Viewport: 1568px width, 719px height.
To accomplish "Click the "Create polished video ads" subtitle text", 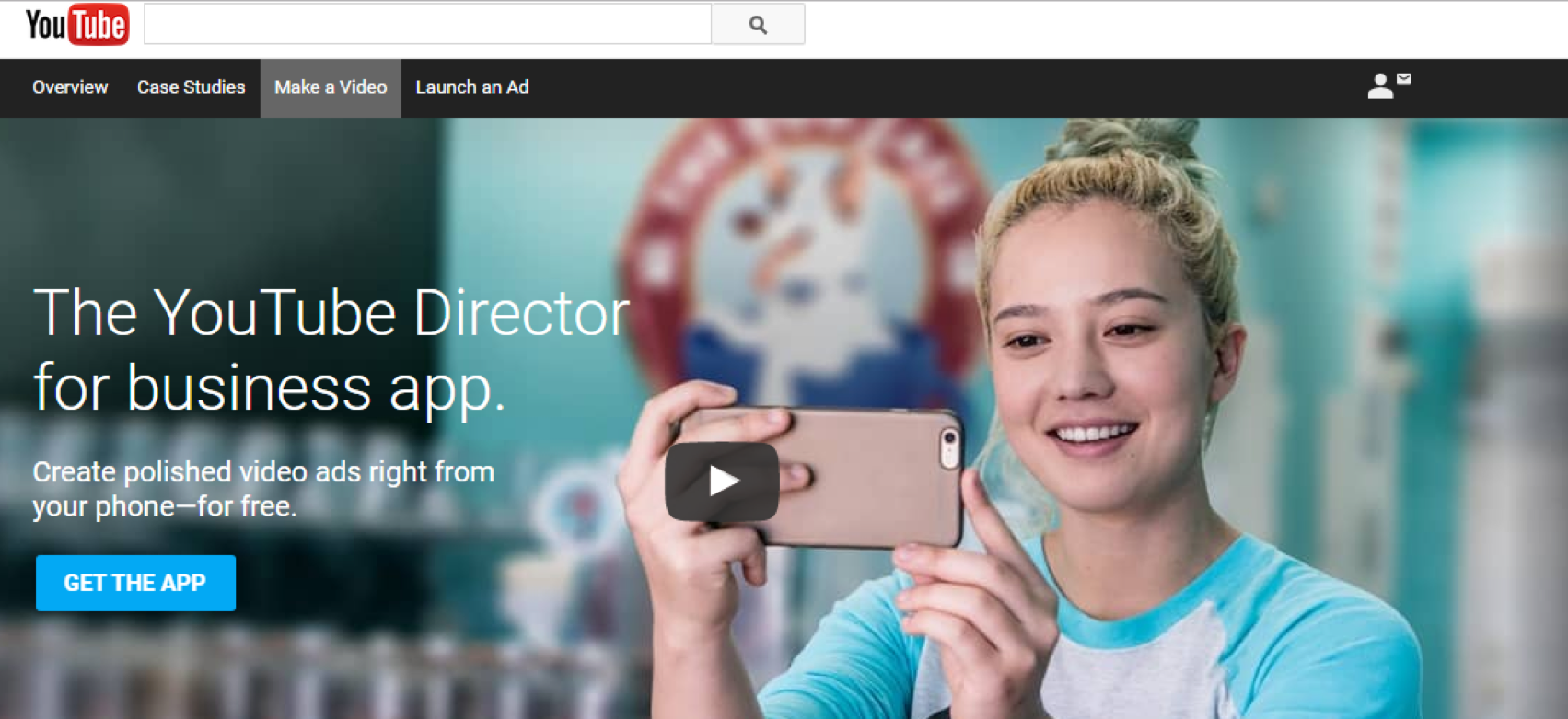I will [263, 489].
